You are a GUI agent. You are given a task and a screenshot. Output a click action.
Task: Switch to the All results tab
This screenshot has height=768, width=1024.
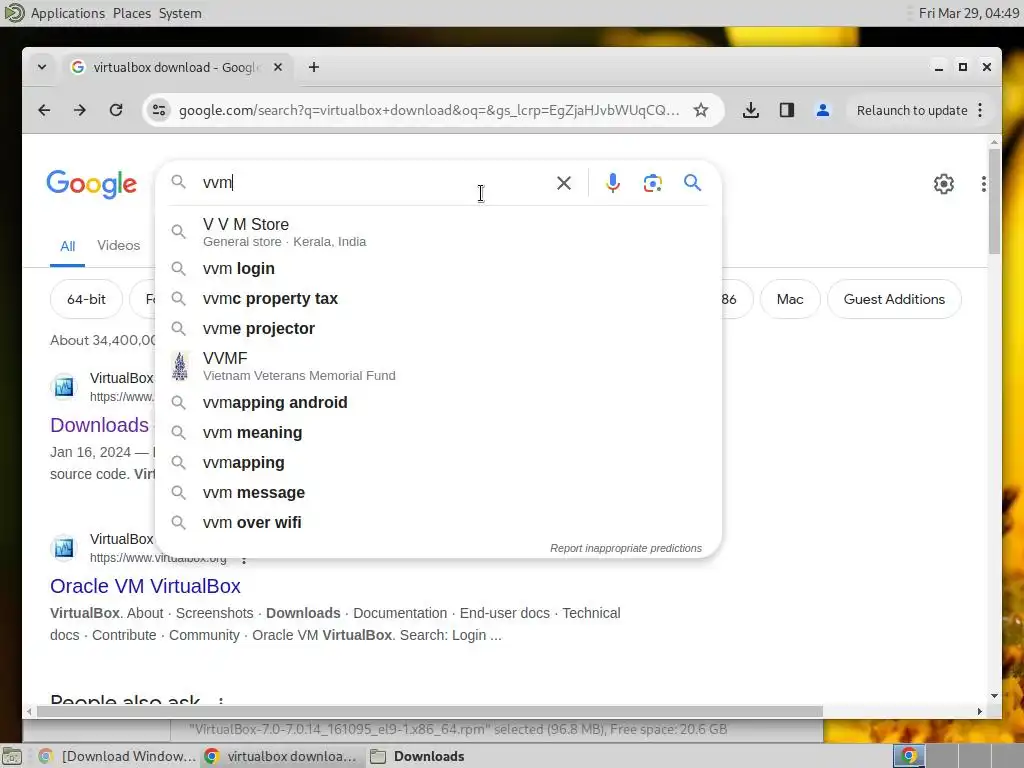click(x=67, y=246)
